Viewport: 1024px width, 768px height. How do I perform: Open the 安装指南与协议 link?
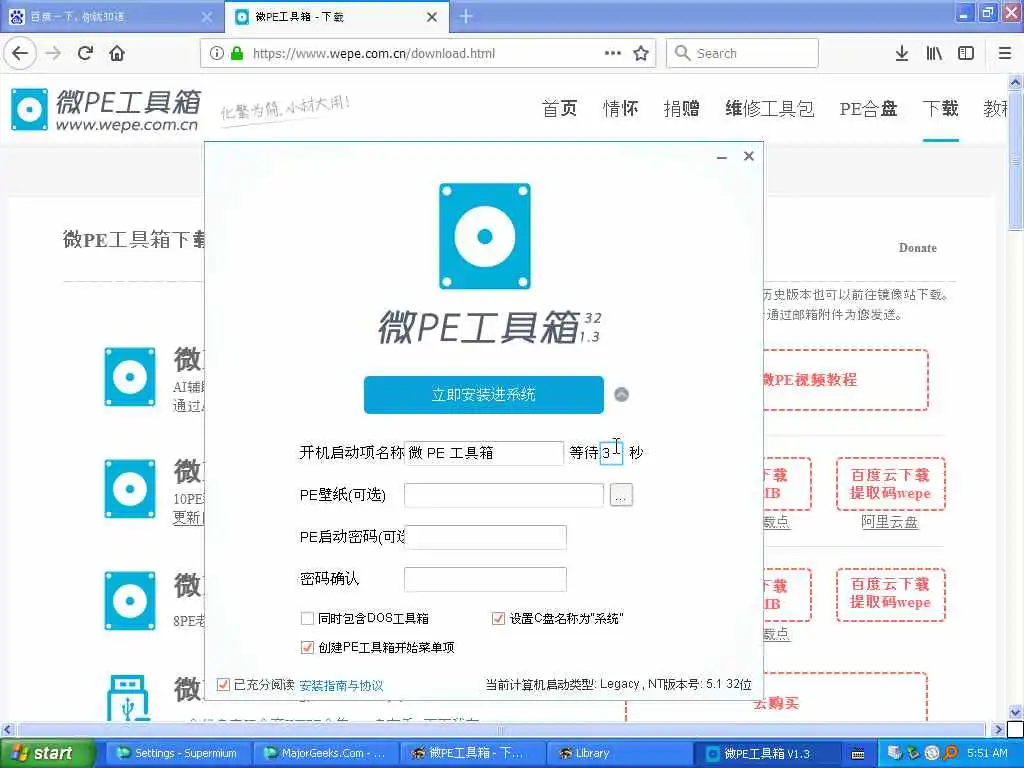click(x=341, y=685)
